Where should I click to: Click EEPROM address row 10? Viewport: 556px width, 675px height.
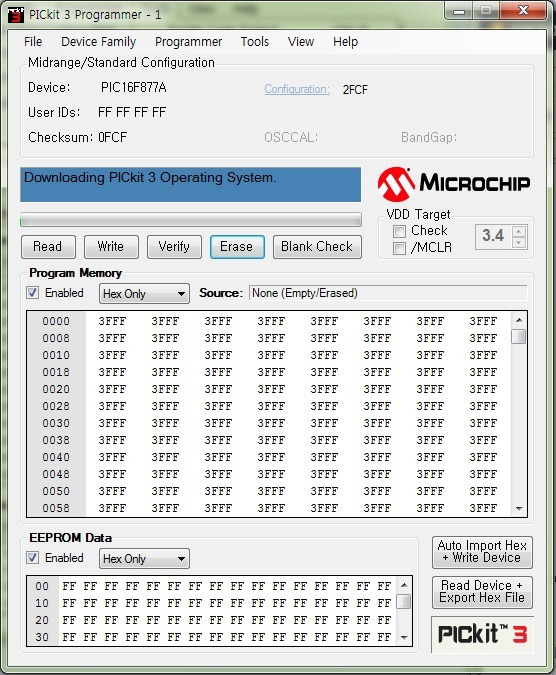click(x=42, y=603)
